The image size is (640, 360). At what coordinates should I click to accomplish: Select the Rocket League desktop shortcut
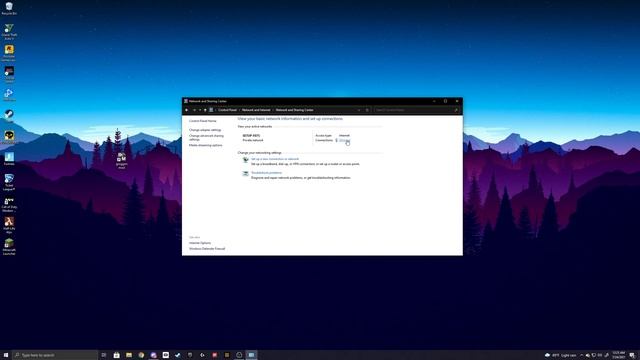tap(9, 182)
